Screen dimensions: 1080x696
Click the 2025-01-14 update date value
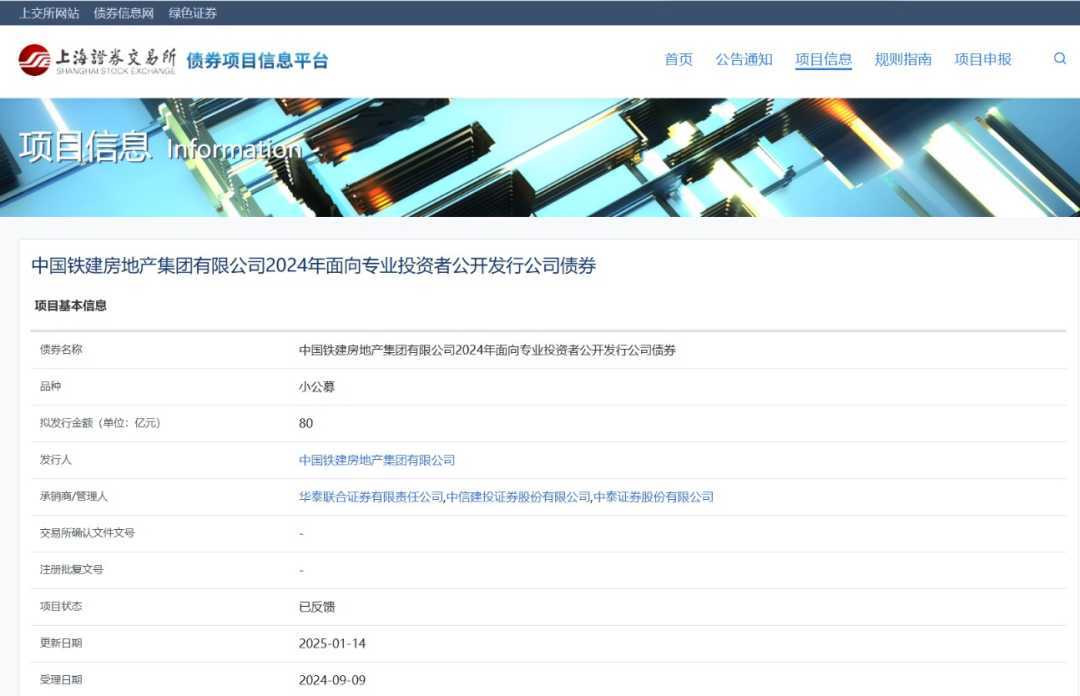point(332,643)
